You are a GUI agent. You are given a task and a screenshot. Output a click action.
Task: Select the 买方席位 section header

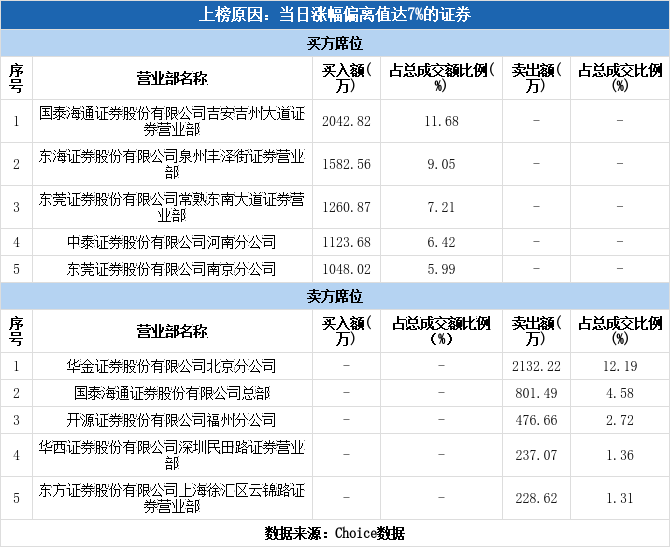pos(335,43)
